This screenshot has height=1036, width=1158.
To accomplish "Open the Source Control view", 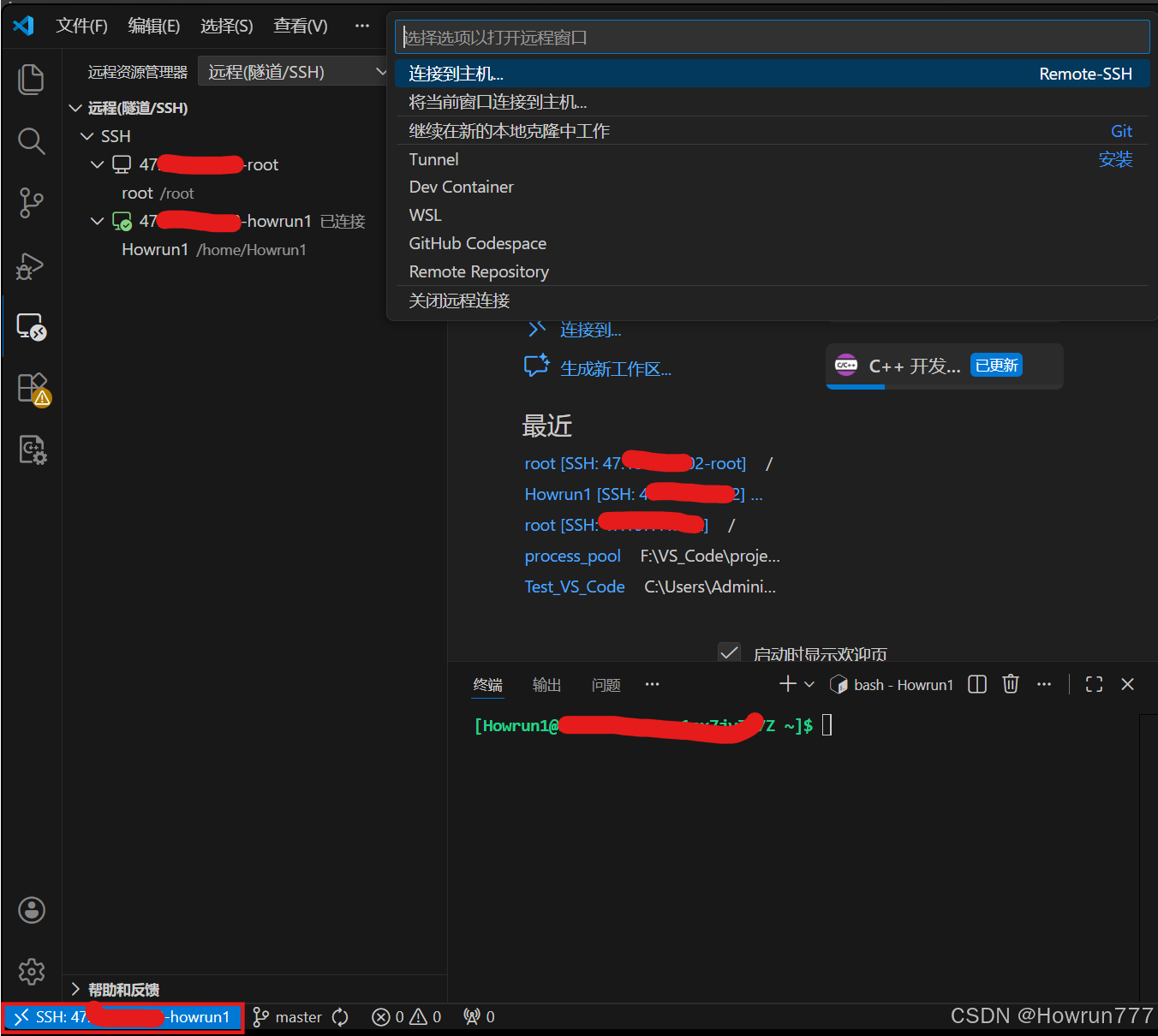I will 31,203.
